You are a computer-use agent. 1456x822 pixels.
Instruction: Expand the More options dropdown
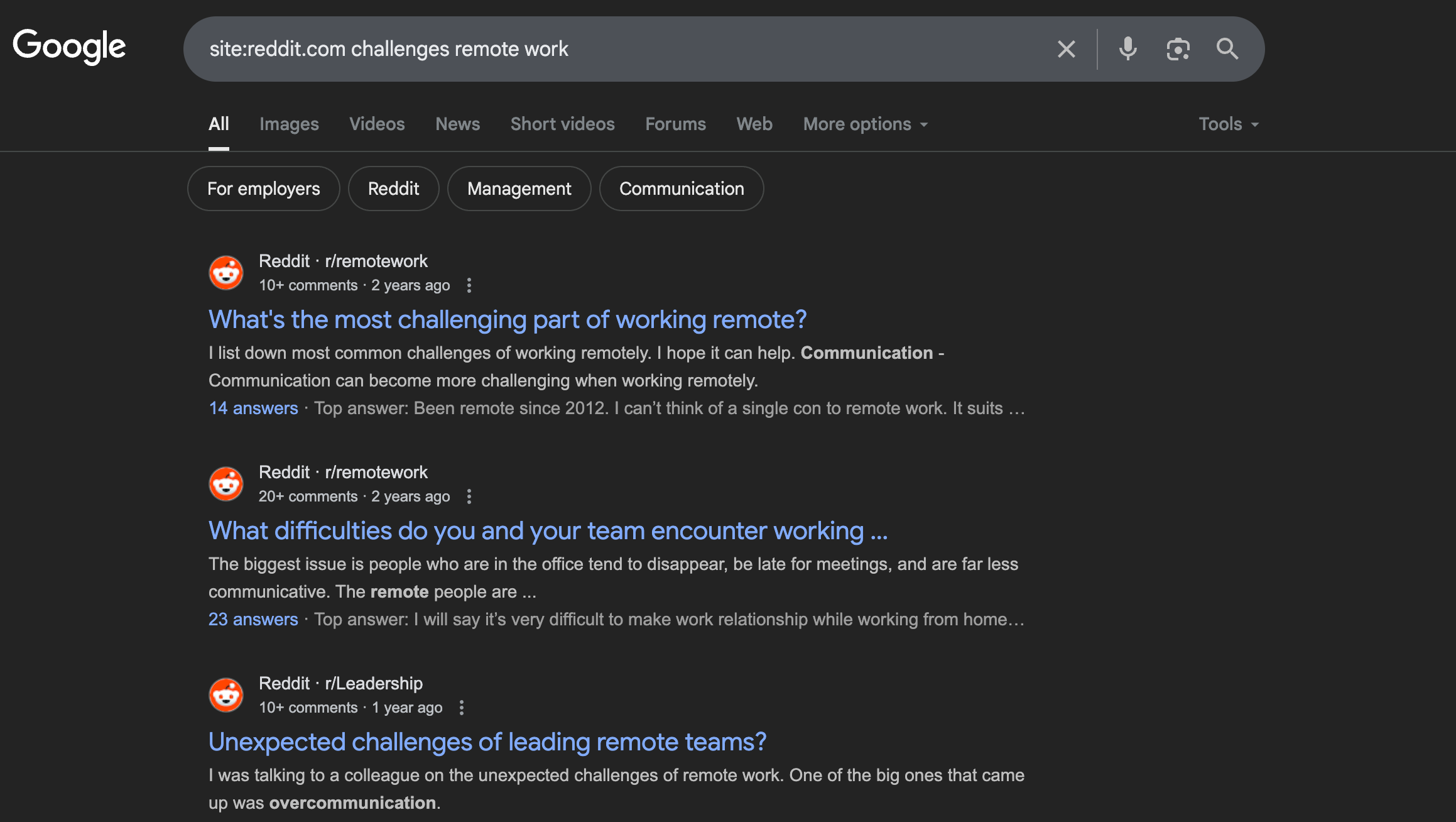click(865, 124)
